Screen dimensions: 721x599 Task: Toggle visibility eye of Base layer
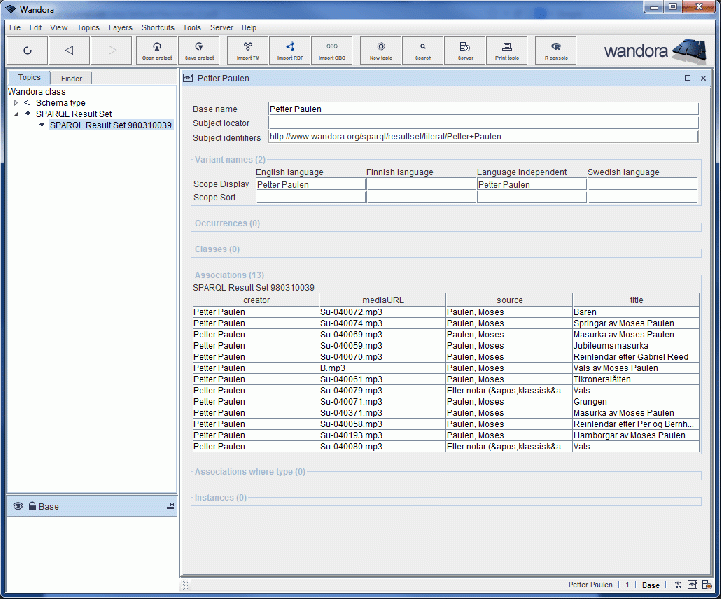coord(18,507)
